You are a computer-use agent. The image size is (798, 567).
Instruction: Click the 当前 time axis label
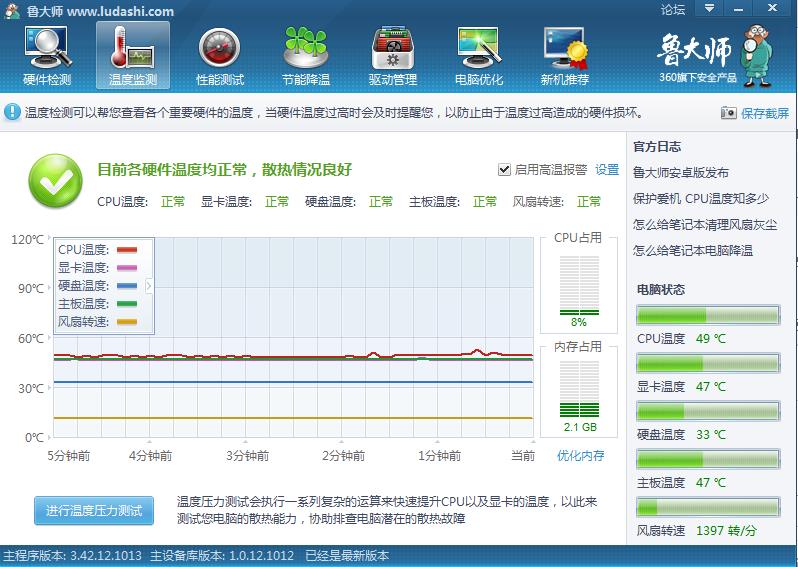click(x=523, y=456)
